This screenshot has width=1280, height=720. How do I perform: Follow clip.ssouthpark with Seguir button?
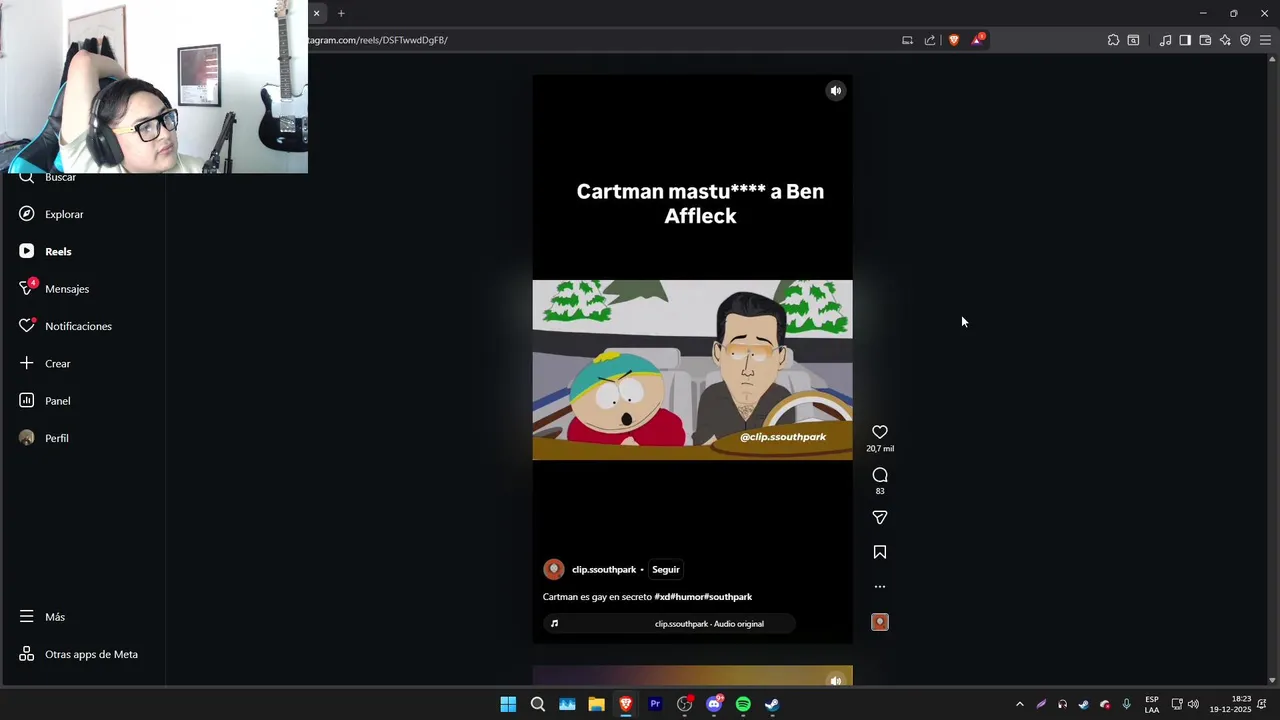click(x=666, y=570)
